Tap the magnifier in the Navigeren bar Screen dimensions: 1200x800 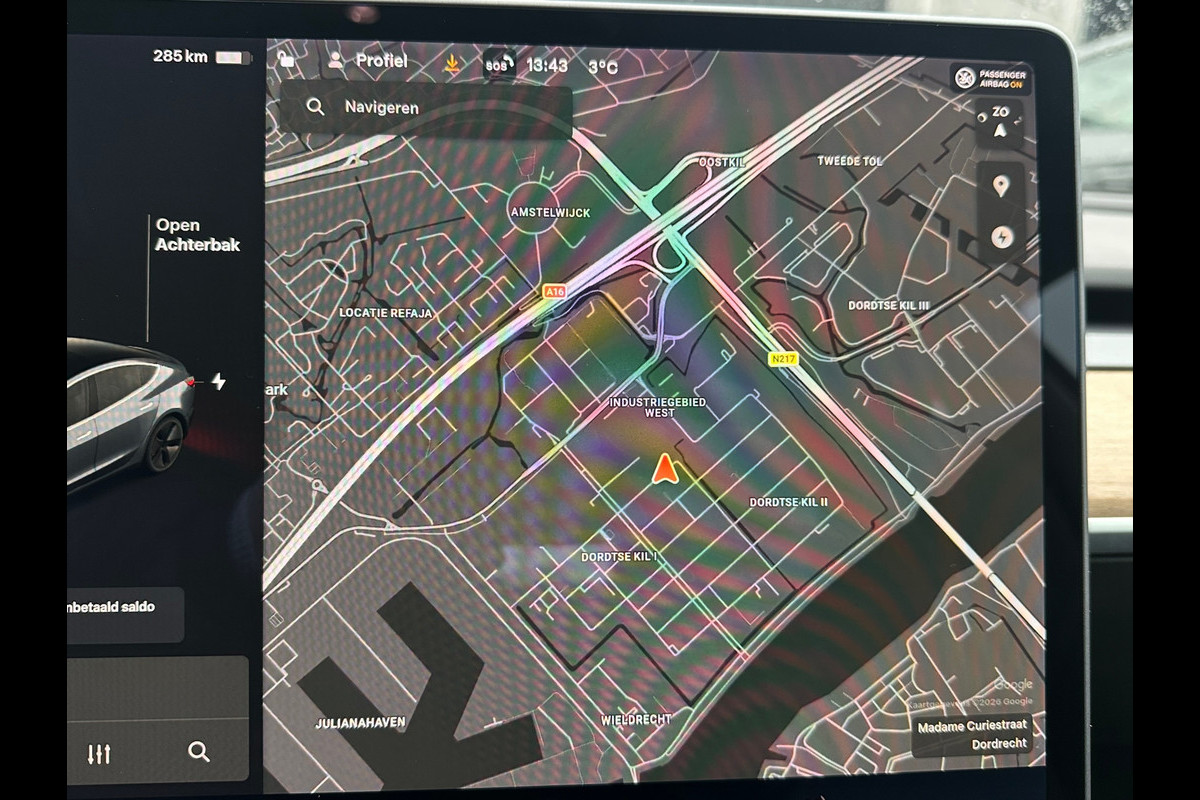coord(315,107)
